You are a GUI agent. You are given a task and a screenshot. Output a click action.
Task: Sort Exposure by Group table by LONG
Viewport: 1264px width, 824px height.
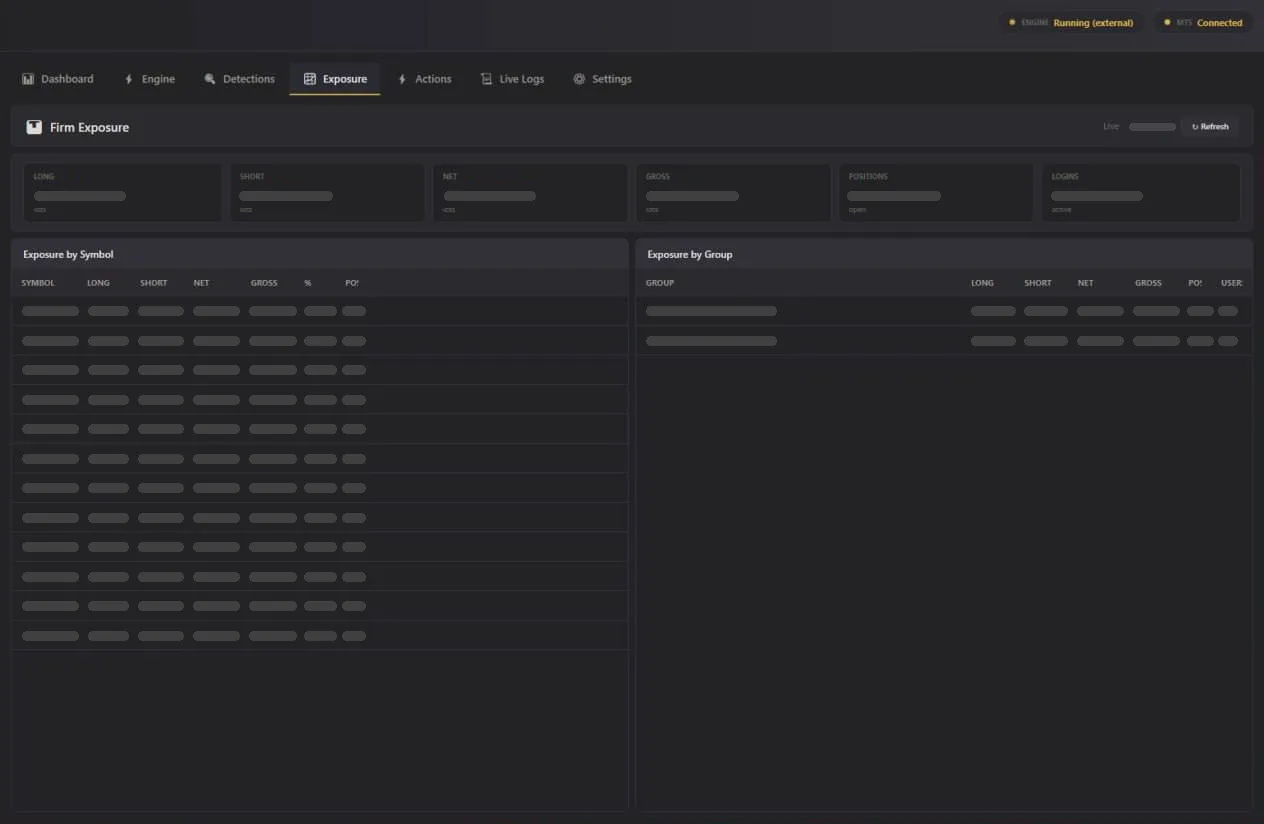[x=982, y=283]
